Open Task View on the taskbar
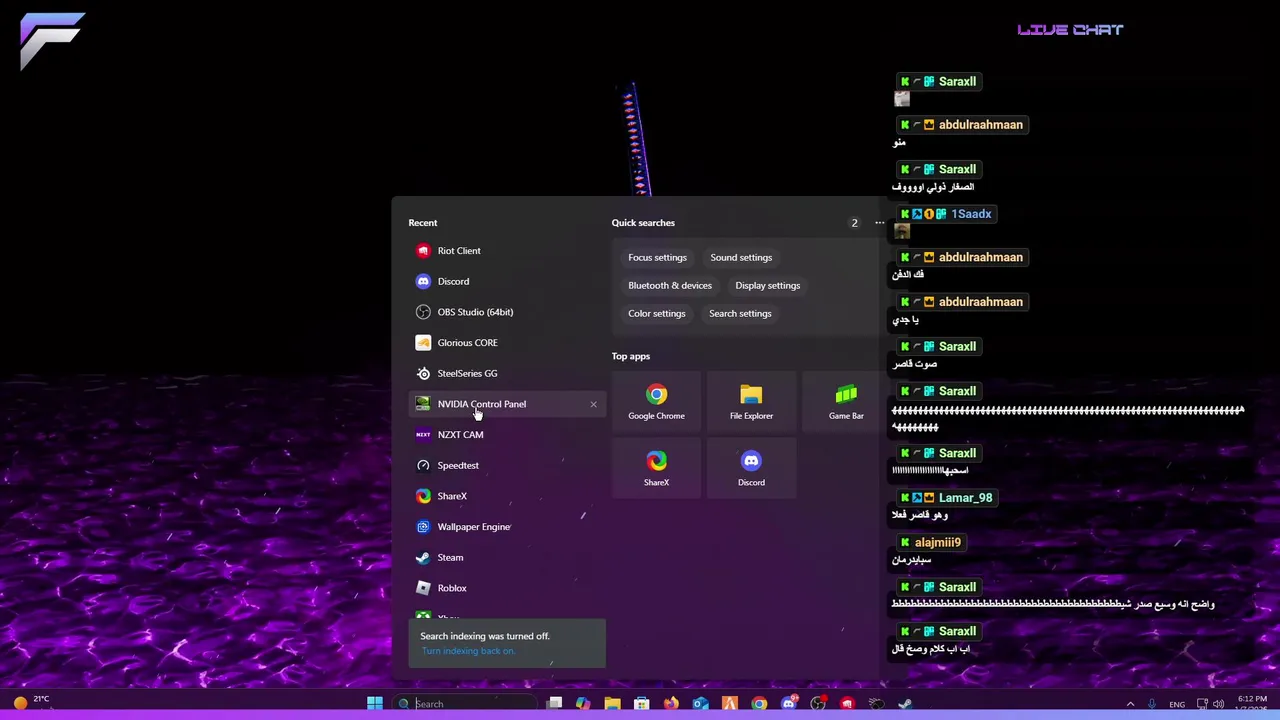1280x720 pixels. pos(554,704)
